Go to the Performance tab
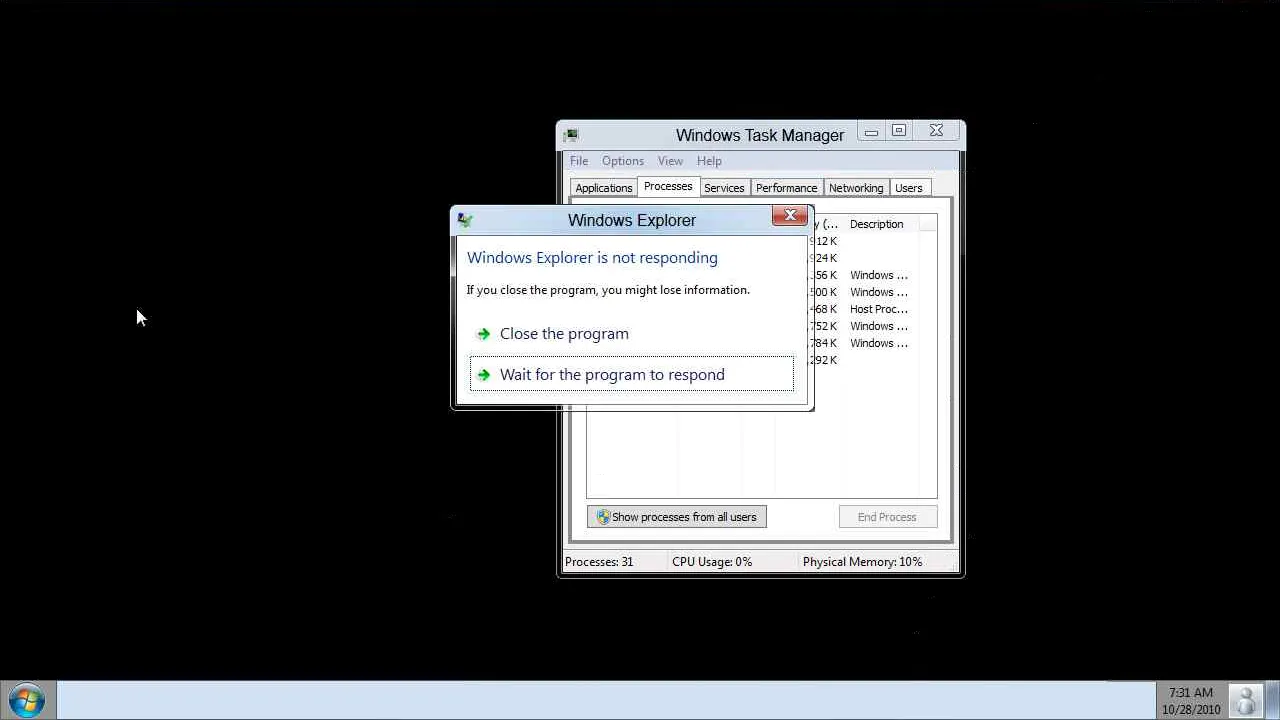Screen dimensions: 1280x720 click(787, 188)
